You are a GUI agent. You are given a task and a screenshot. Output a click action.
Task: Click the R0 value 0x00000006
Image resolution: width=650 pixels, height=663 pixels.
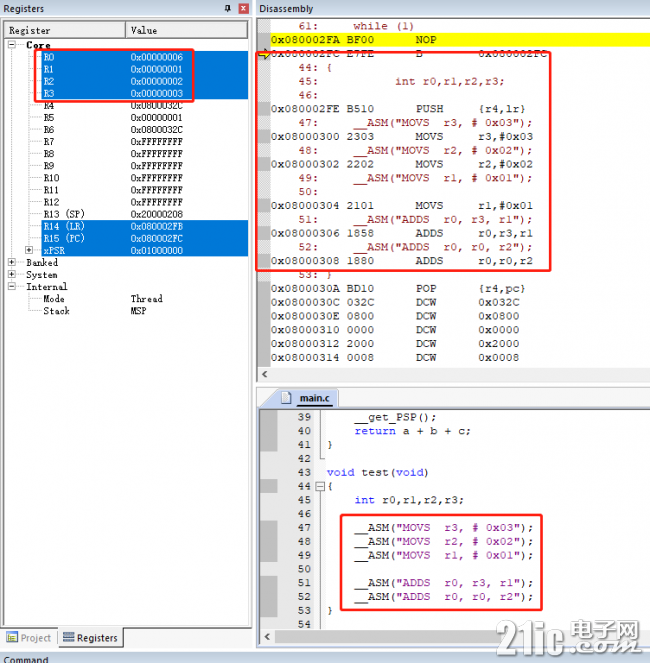(x=156, y=57)
